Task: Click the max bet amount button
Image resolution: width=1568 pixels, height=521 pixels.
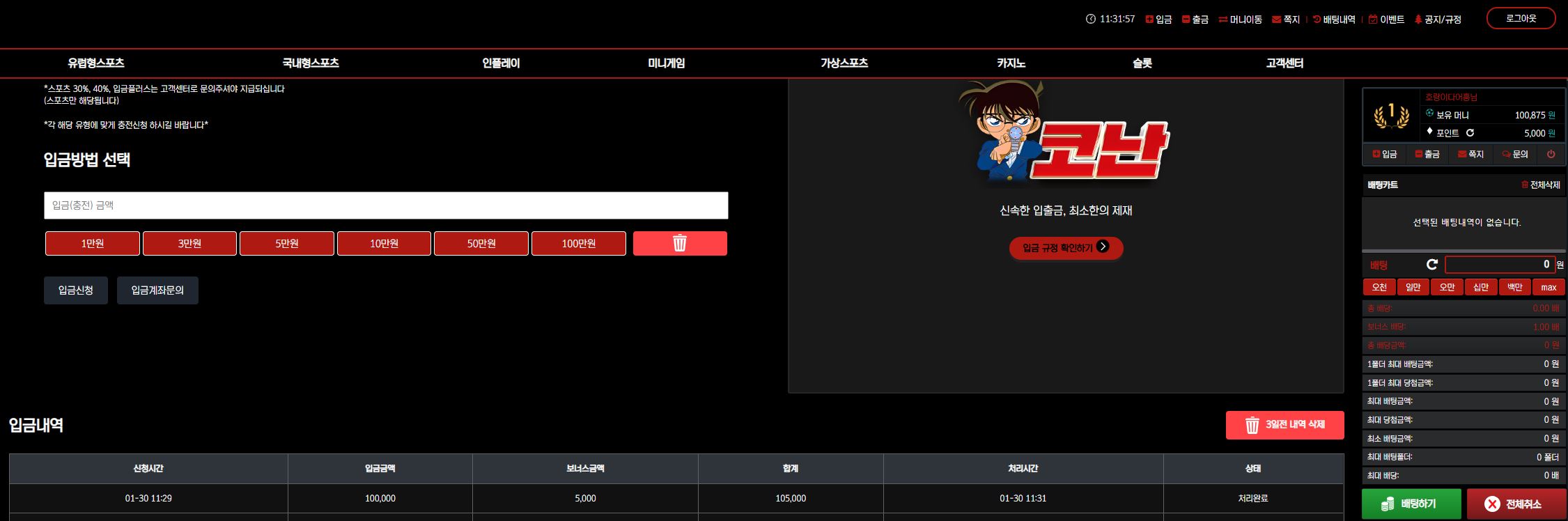Action: coord(1548,287)
